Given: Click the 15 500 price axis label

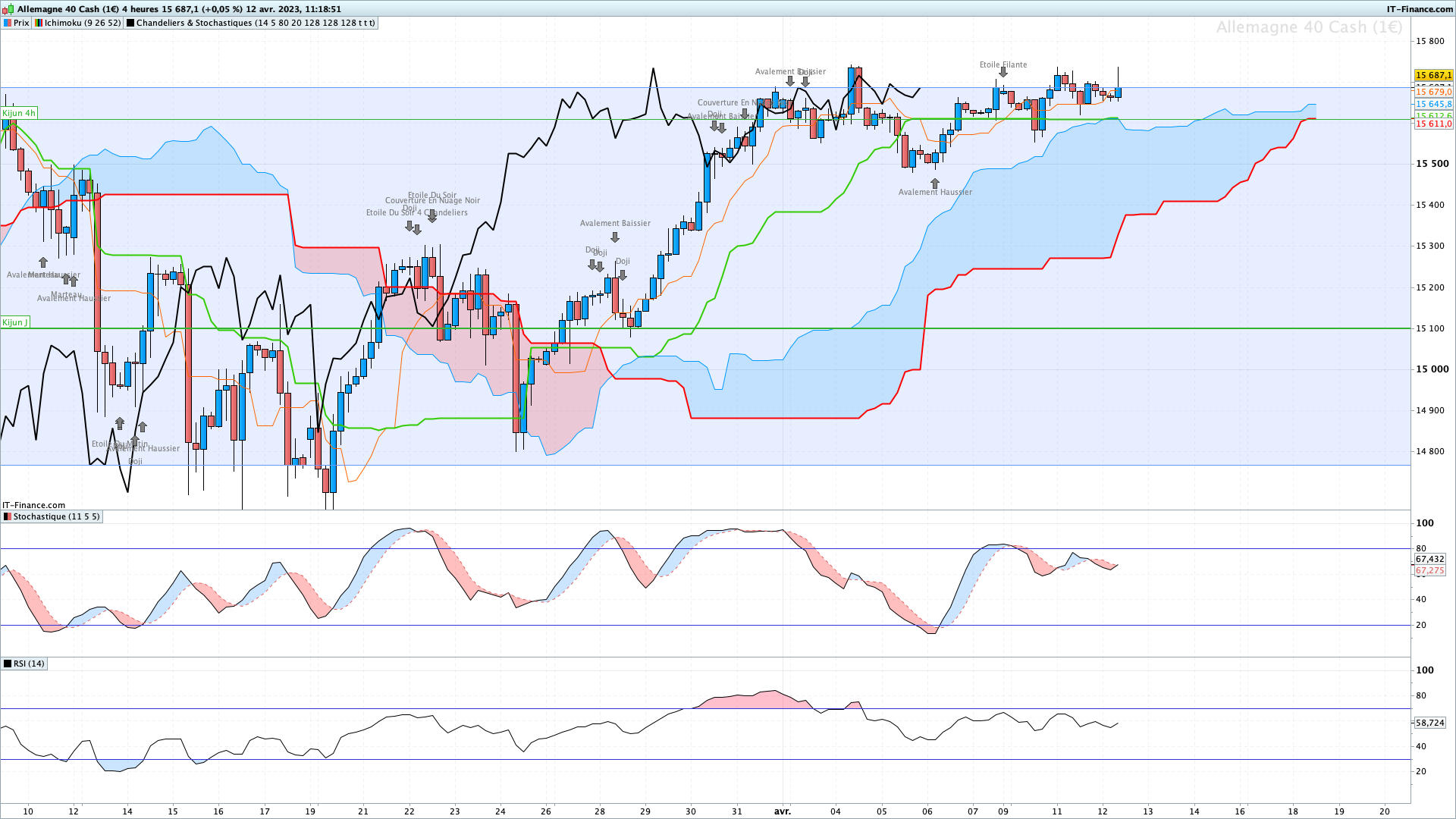Looking at the screenshot, I should 1432,164.
